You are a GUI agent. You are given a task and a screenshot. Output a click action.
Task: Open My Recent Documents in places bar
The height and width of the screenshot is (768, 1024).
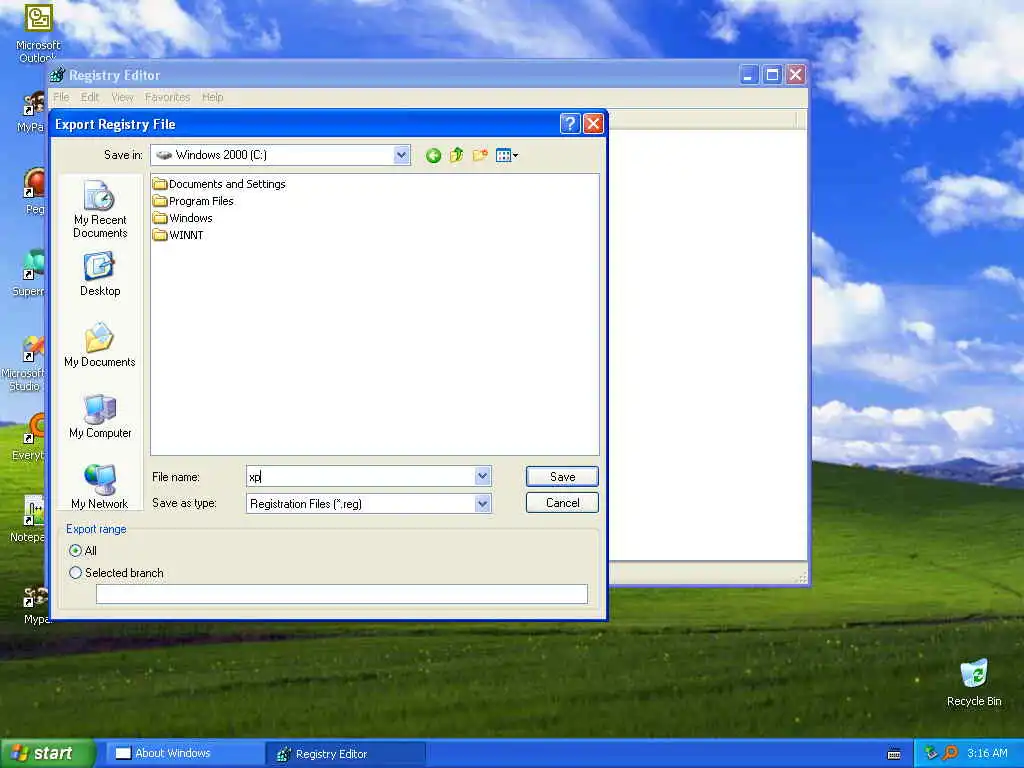[100, 210]
